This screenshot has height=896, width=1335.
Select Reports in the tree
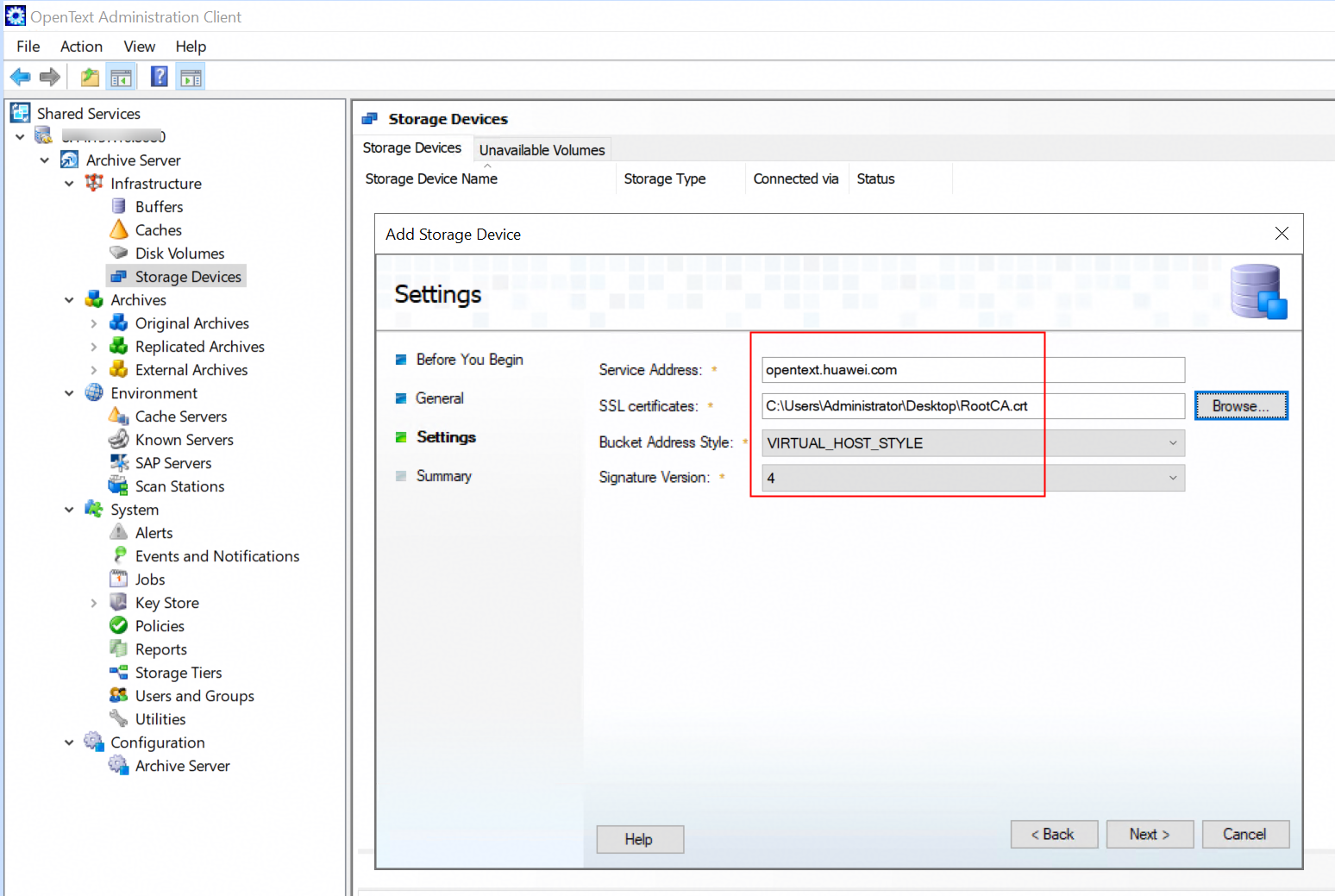pyautogui.click(x=161, y=649)
